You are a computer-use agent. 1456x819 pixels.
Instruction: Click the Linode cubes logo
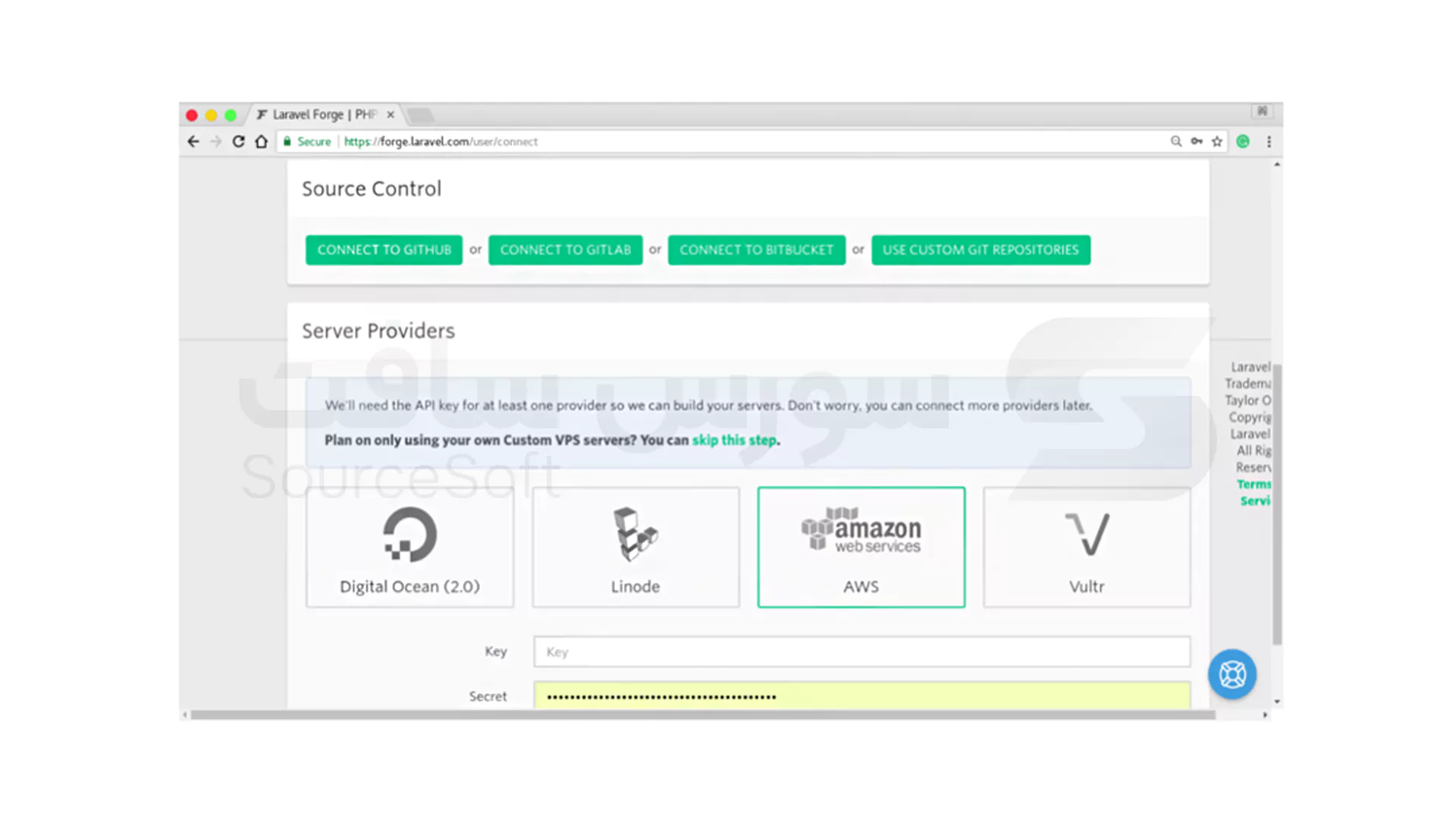(635, 534)
